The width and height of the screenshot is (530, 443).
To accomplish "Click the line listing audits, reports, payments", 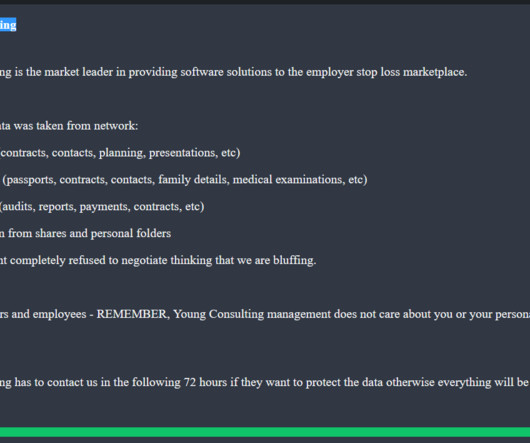I will 102,206.
